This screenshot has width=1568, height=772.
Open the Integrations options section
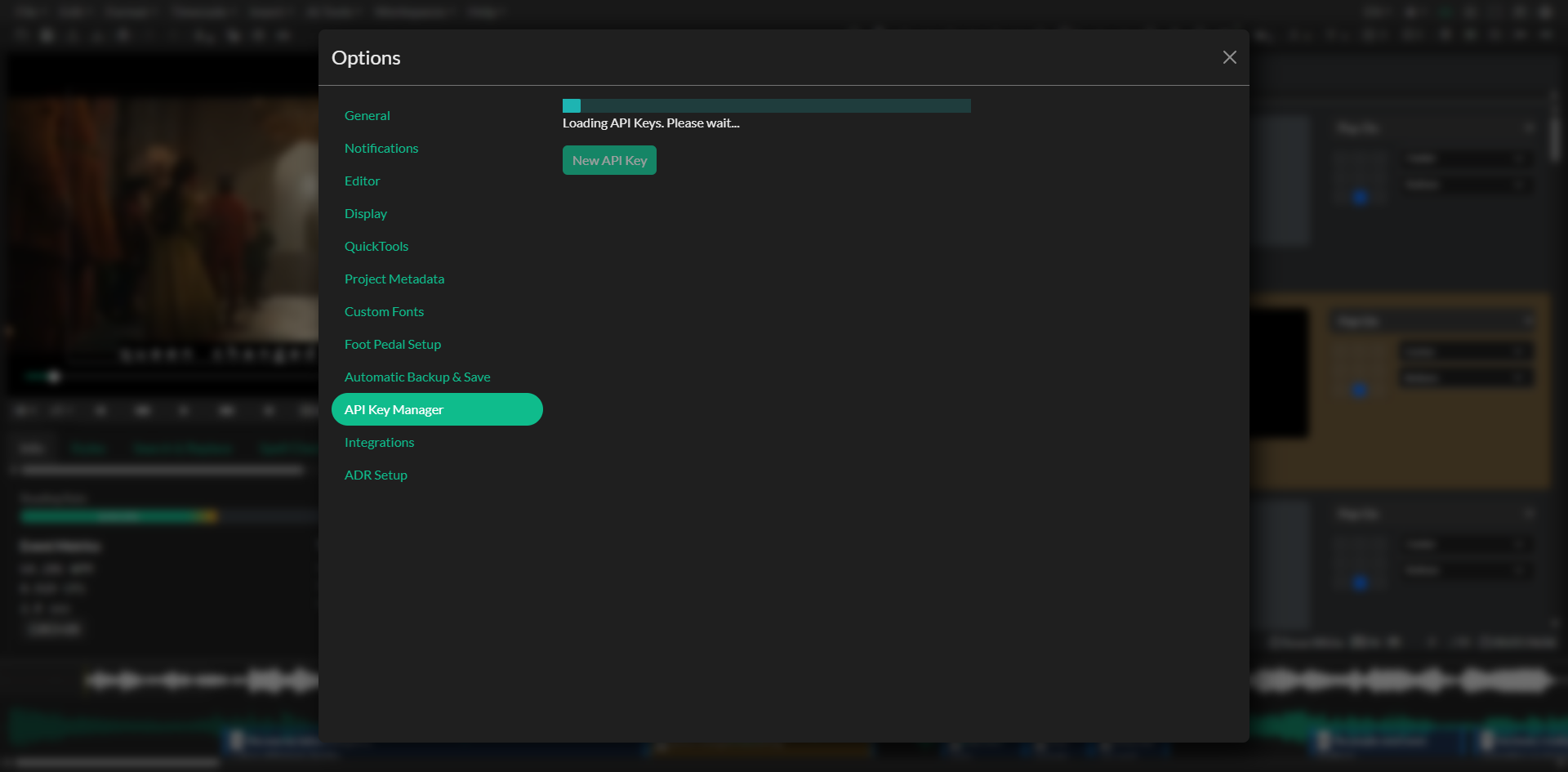click(437, 442)
